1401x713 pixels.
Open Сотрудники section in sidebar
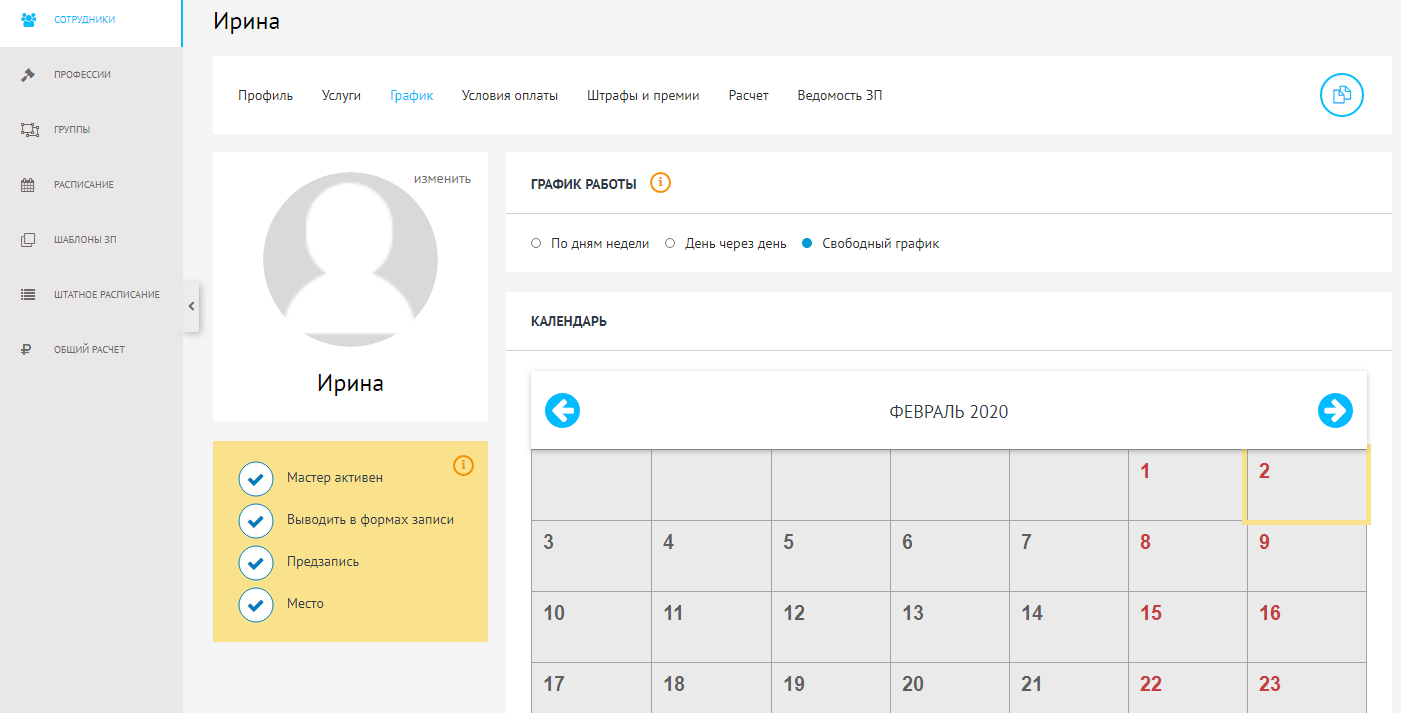click(x=91, y=19)
